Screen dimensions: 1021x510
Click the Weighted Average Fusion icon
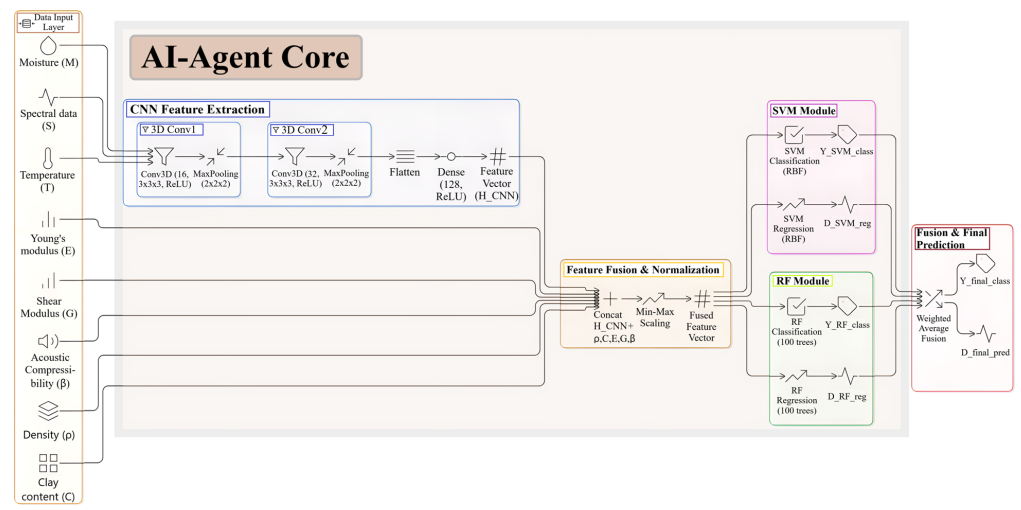point(932,298)
